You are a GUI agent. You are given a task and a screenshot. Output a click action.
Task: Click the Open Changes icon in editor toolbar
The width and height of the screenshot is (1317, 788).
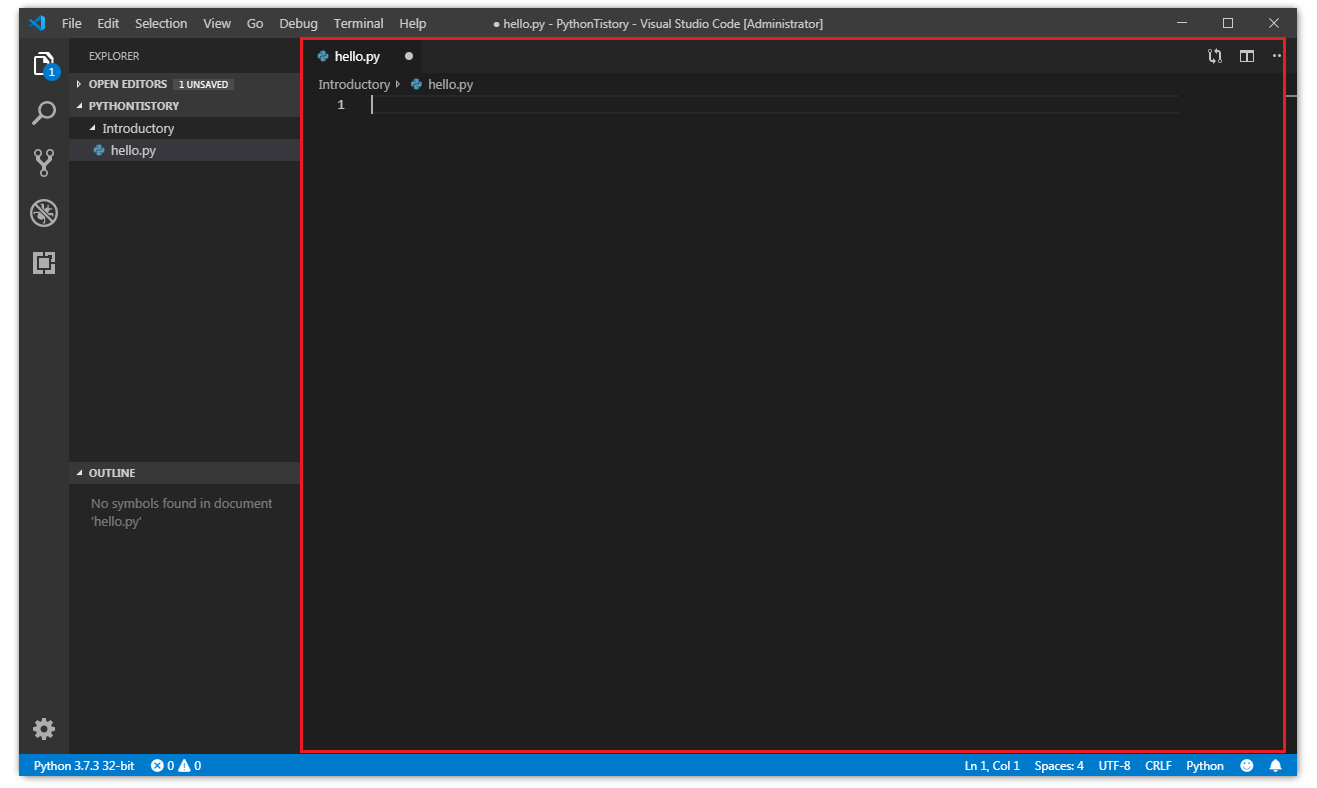[x=1215, y=56]
